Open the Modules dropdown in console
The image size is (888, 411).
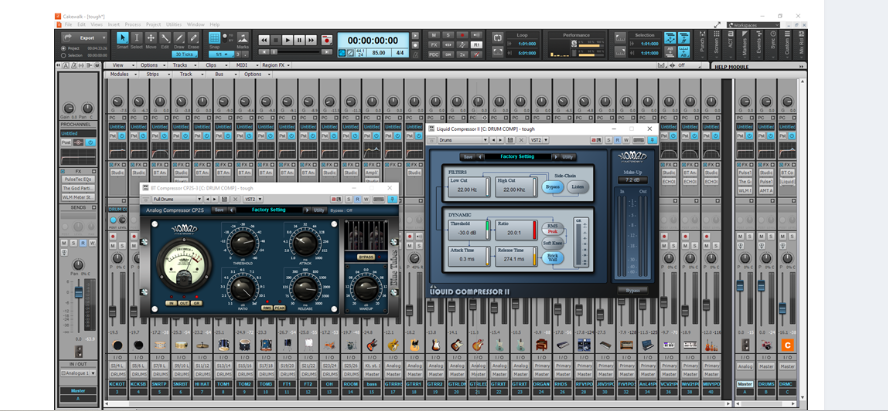point(122,74)
